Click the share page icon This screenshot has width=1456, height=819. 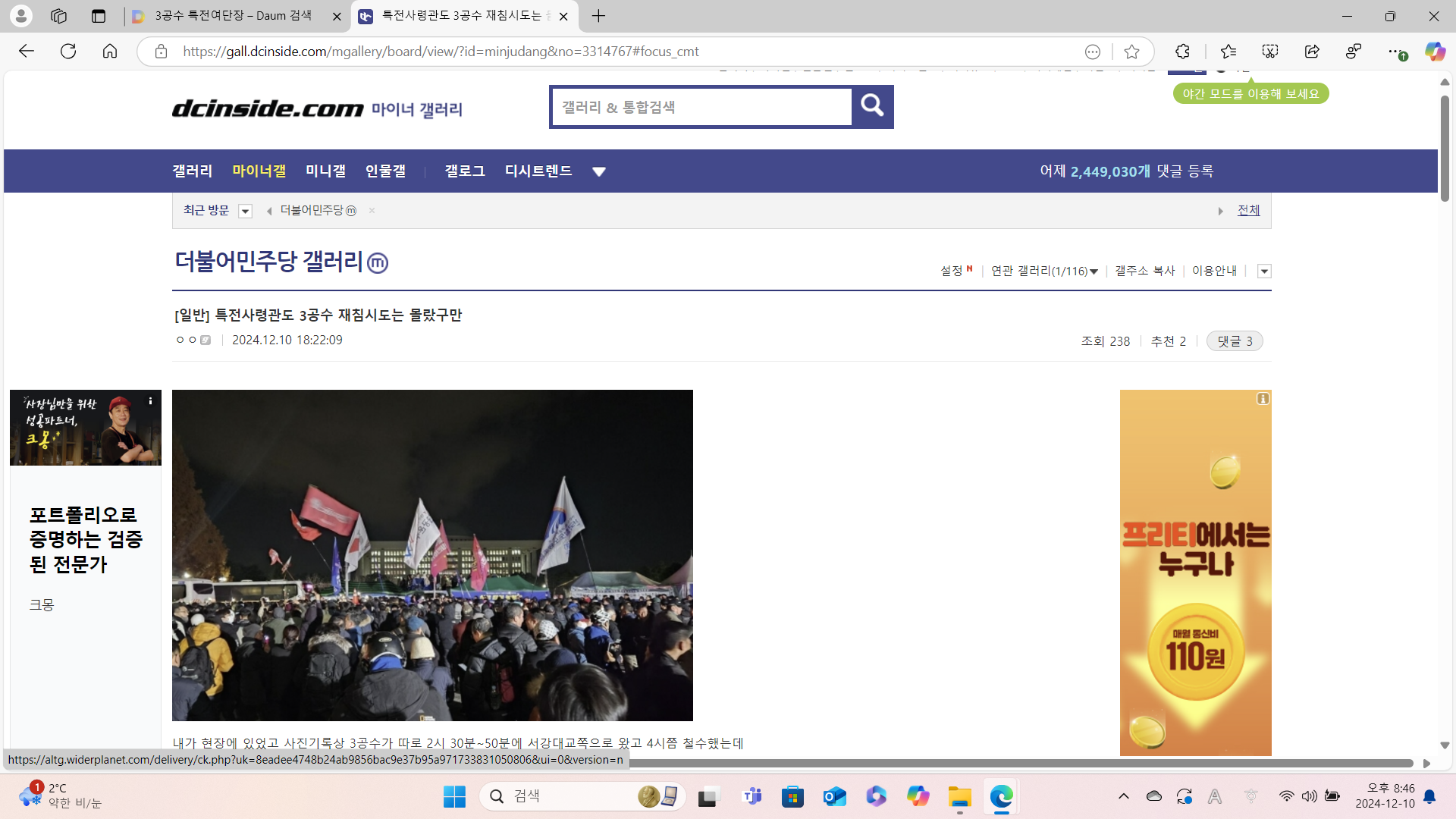click(1311, 52)
